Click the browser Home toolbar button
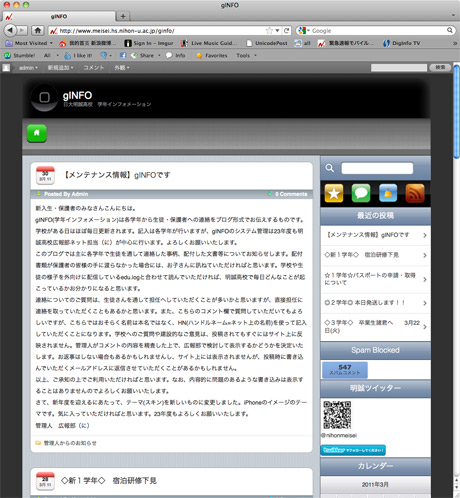 coord(38,31)
